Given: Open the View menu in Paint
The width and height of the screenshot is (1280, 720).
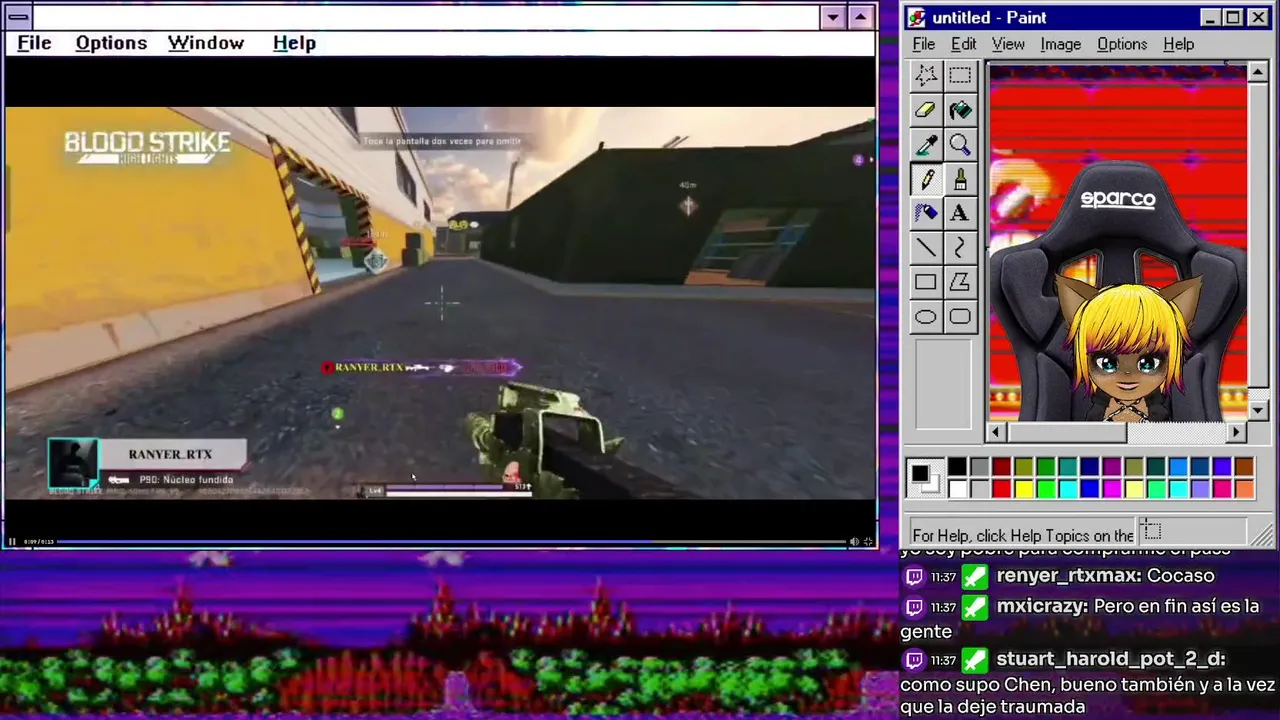Looking at the screenshot, I should pos(1008,44).
